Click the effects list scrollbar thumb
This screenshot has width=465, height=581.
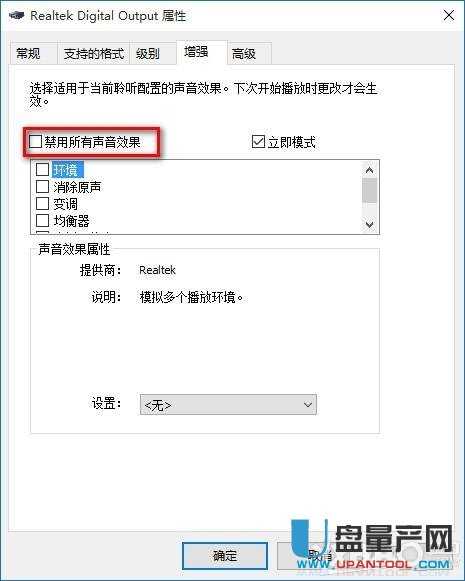369,190
